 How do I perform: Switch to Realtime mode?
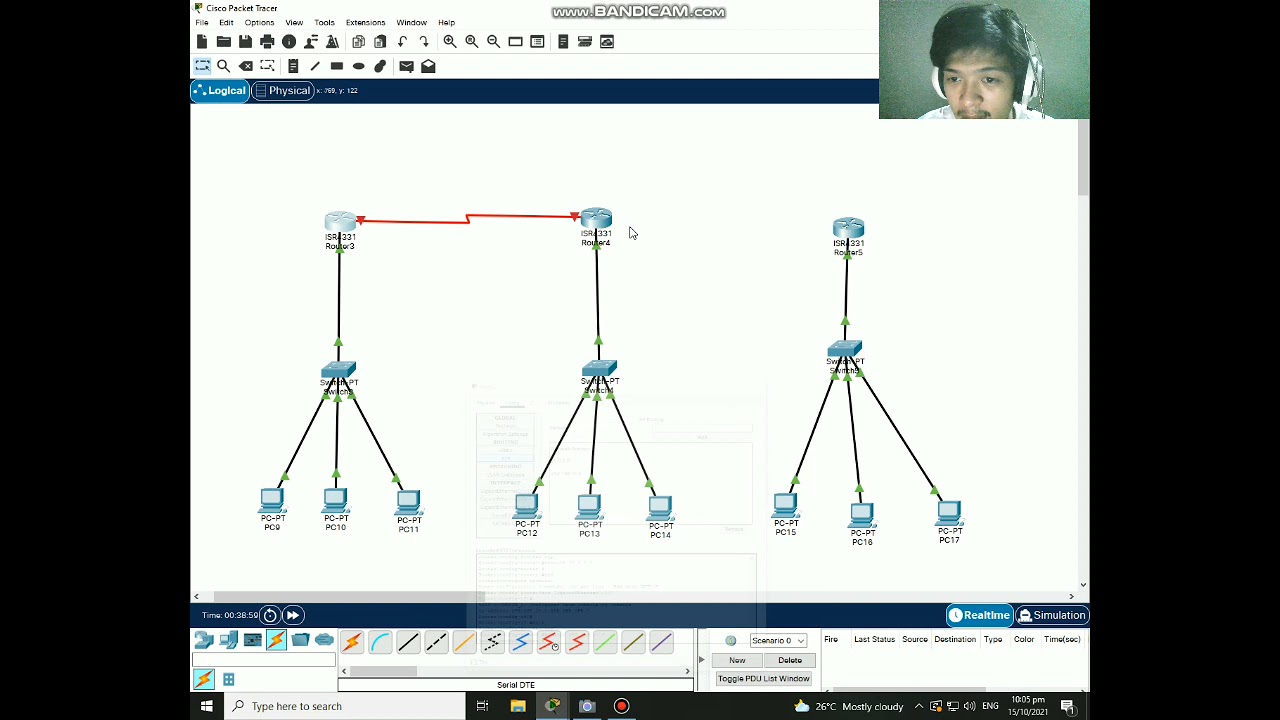979,615
